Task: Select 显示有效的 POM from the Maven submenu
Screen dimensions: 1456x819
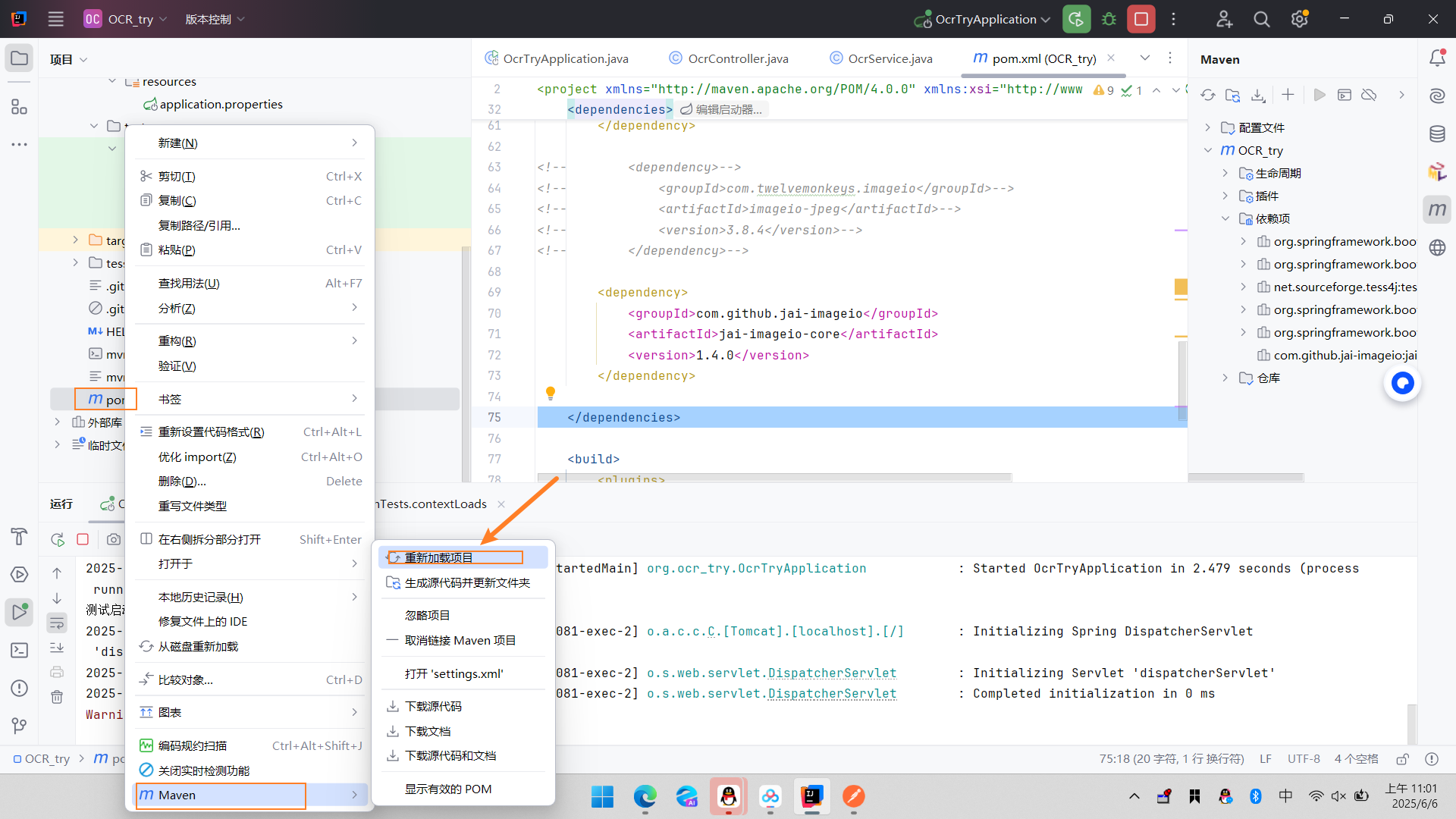Action: 447,789
